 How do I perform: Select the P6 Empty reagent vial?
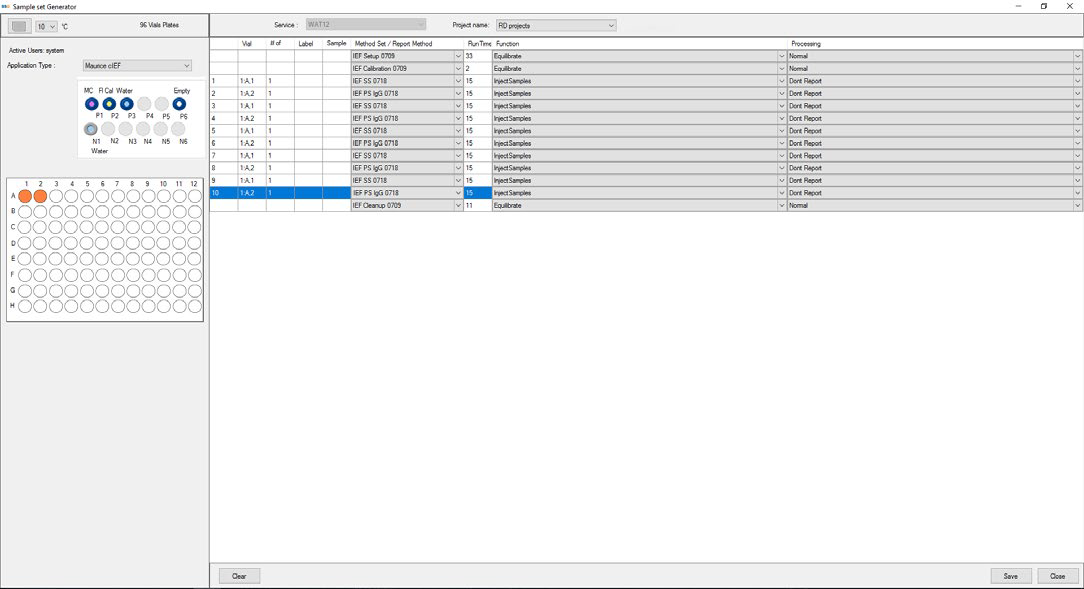[x=179, y=104]
